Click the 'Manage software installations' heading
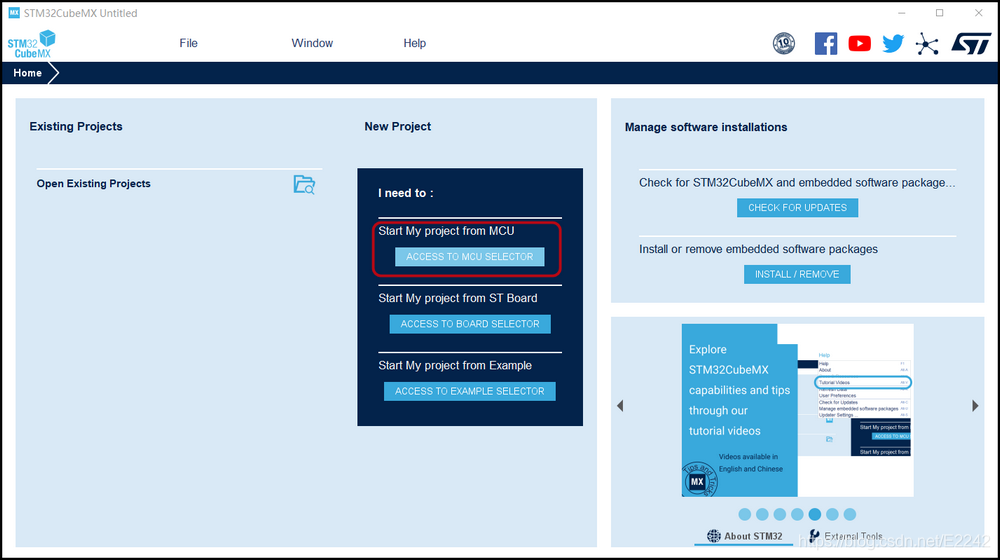This screenshot has width=1000, height=560. coord(706,128)
